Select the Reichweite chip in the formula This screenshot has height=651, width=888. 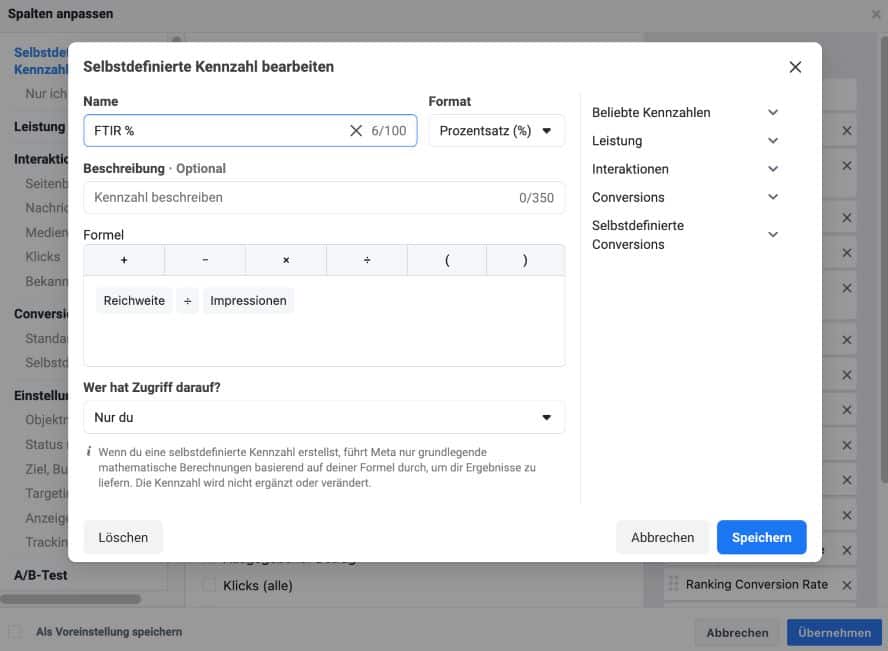134,301
